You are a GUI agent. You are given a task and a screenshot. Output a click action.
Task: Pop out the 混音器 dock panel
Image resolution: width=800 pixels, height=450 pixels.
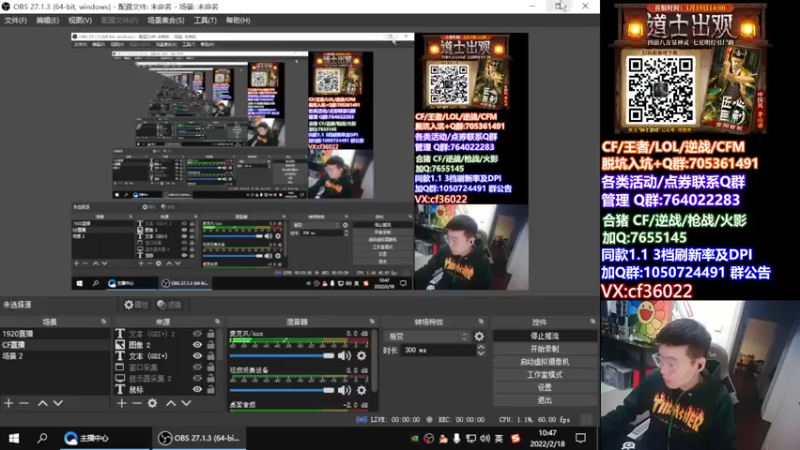pyautogui.click(x=372, y=321)
